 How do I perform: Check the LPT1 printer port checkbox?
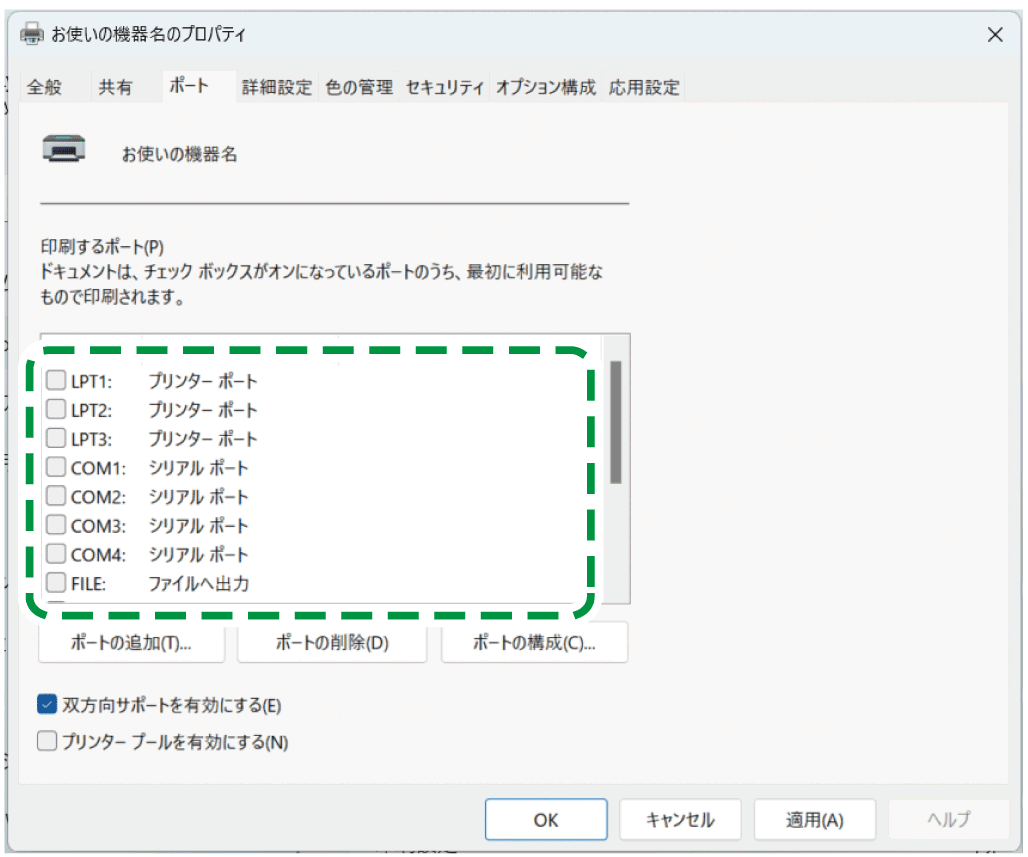click(x=57, y=381)
